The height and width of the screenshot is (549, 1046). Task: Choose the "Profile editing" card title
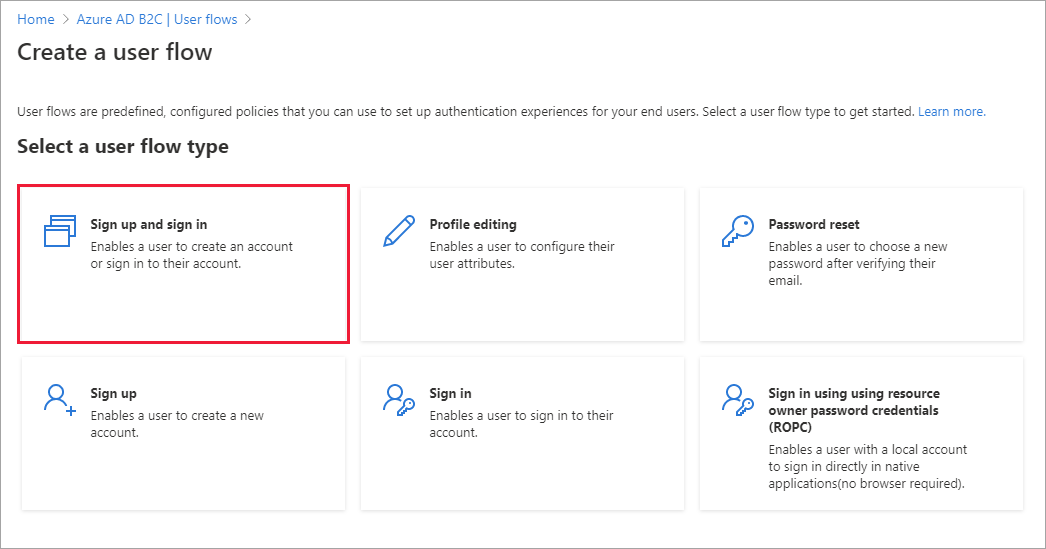point(473,224)
